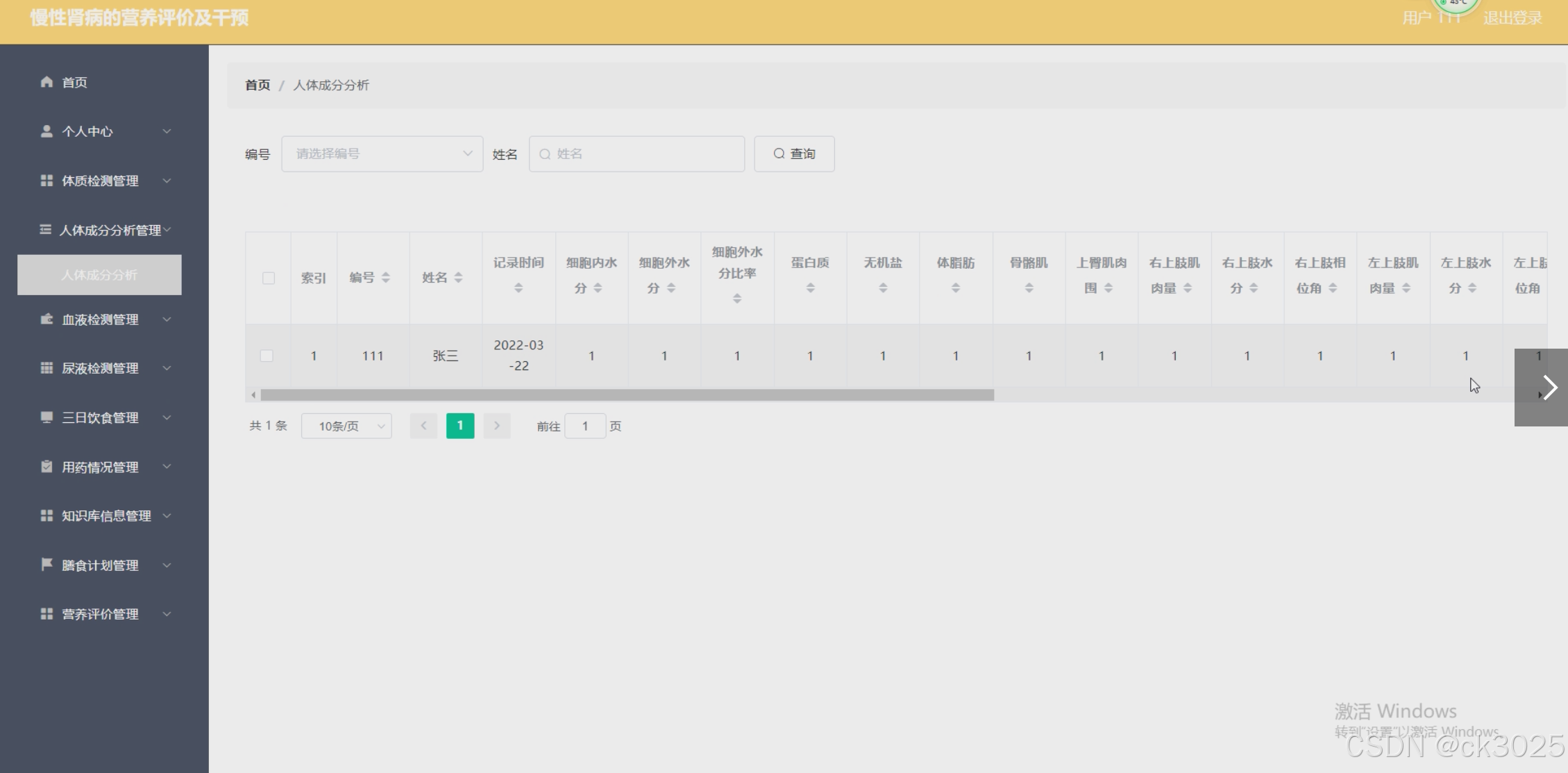The image size is (1568, 773).
Task: Expand the 营养评价管理 menu
Action: click(x=101, y=614)
